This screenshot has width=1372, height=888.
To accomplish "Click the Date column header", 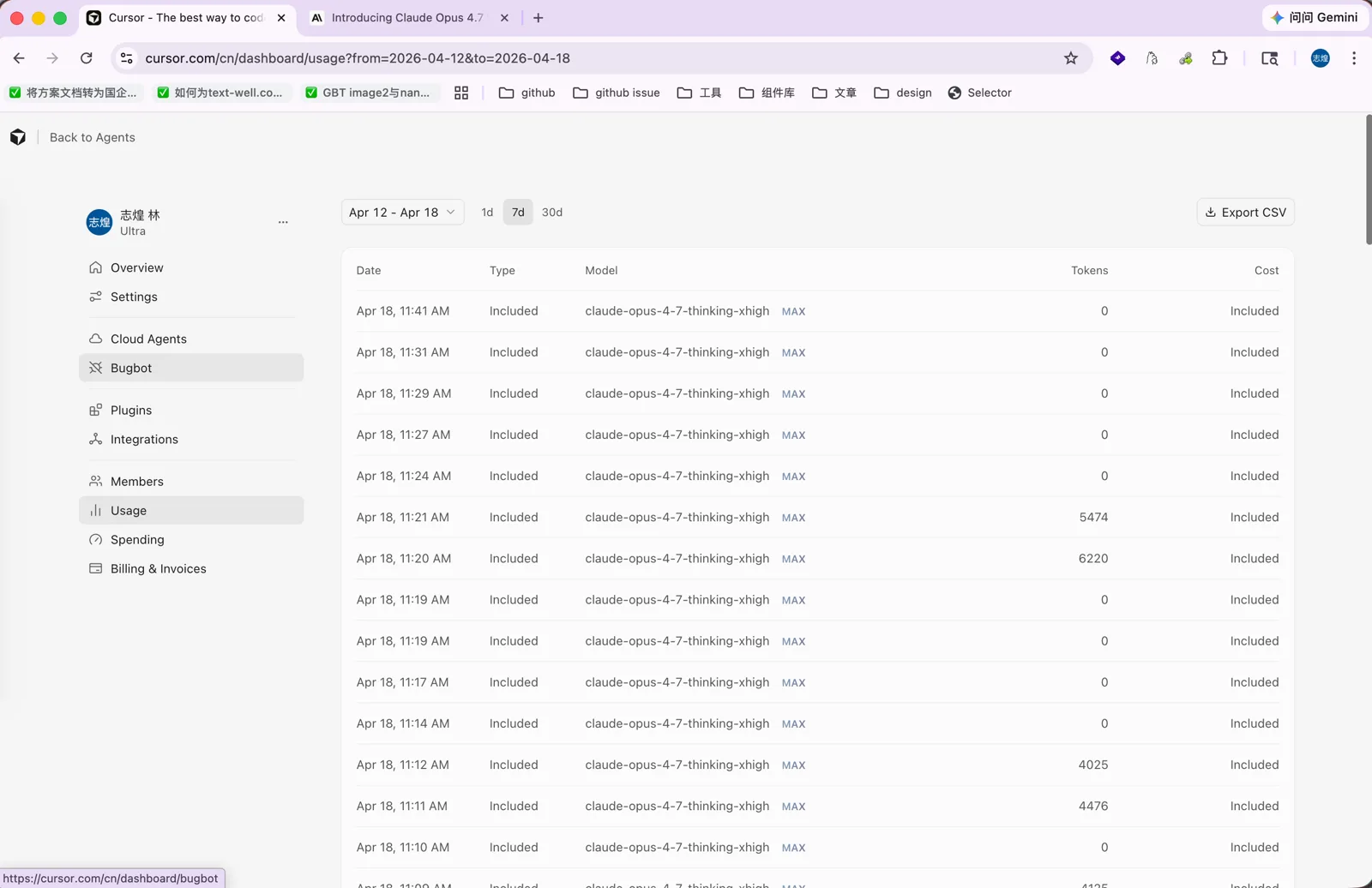I will [369, 270].
